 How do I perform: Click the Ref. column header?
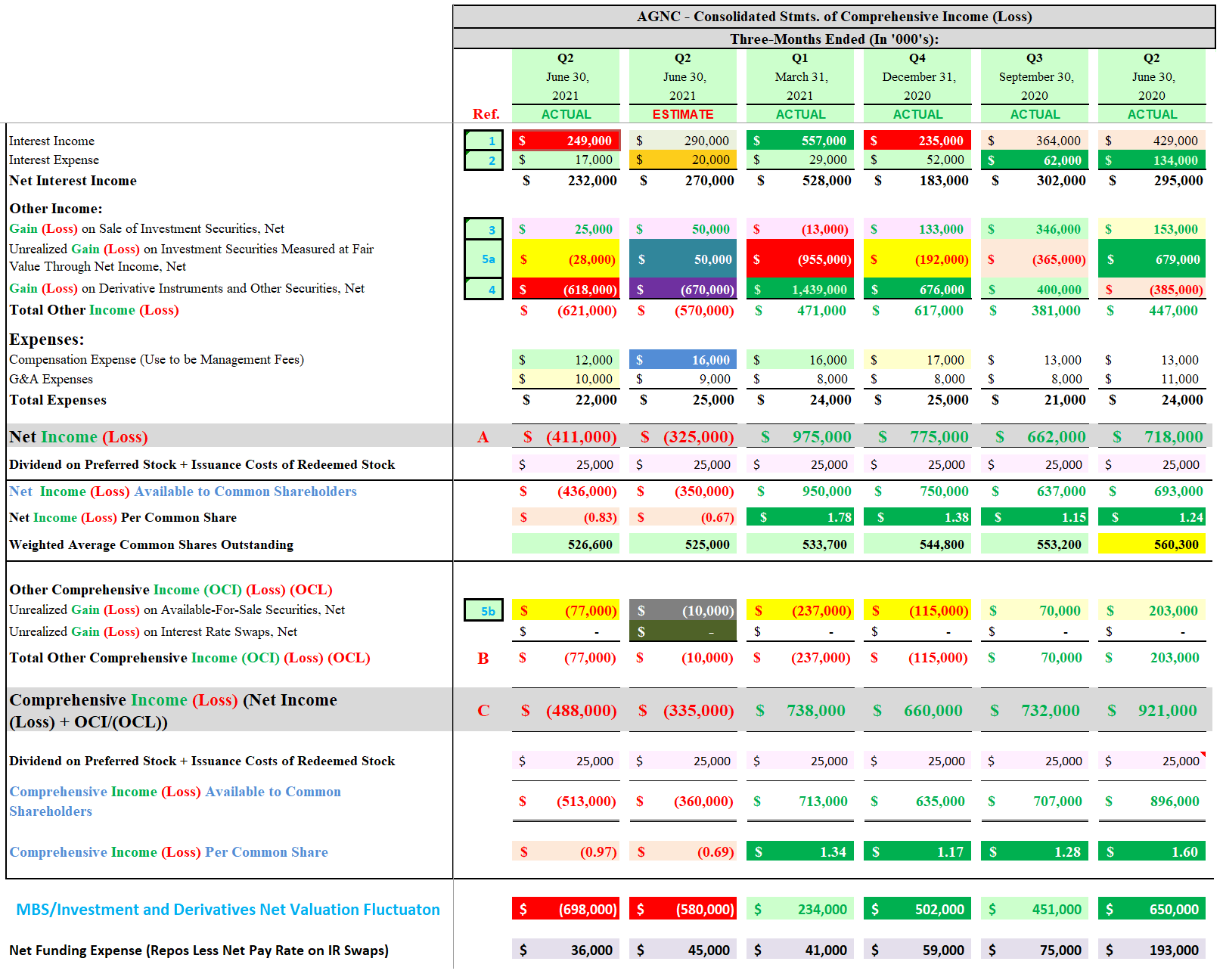[486, 114]
